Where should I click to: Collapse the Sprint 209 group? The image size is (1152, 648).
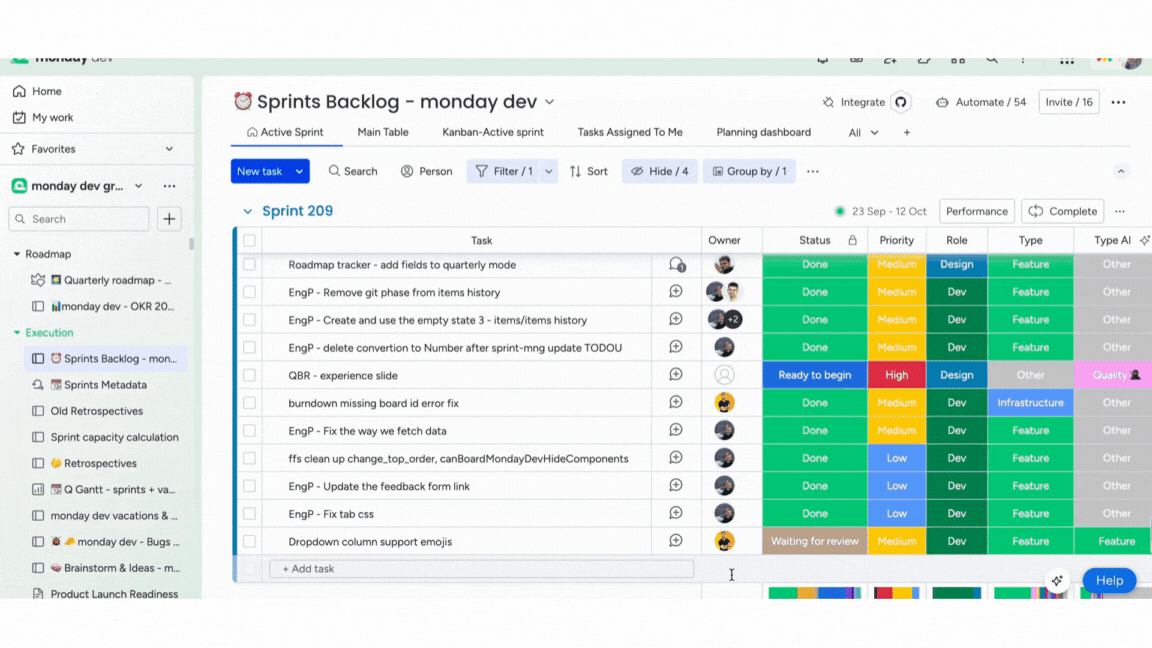tap(248, 212)
